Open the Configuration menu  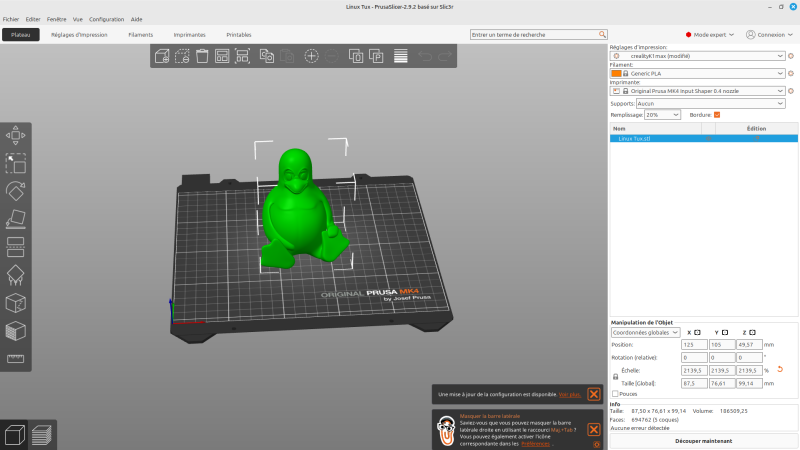coord(107,19)
